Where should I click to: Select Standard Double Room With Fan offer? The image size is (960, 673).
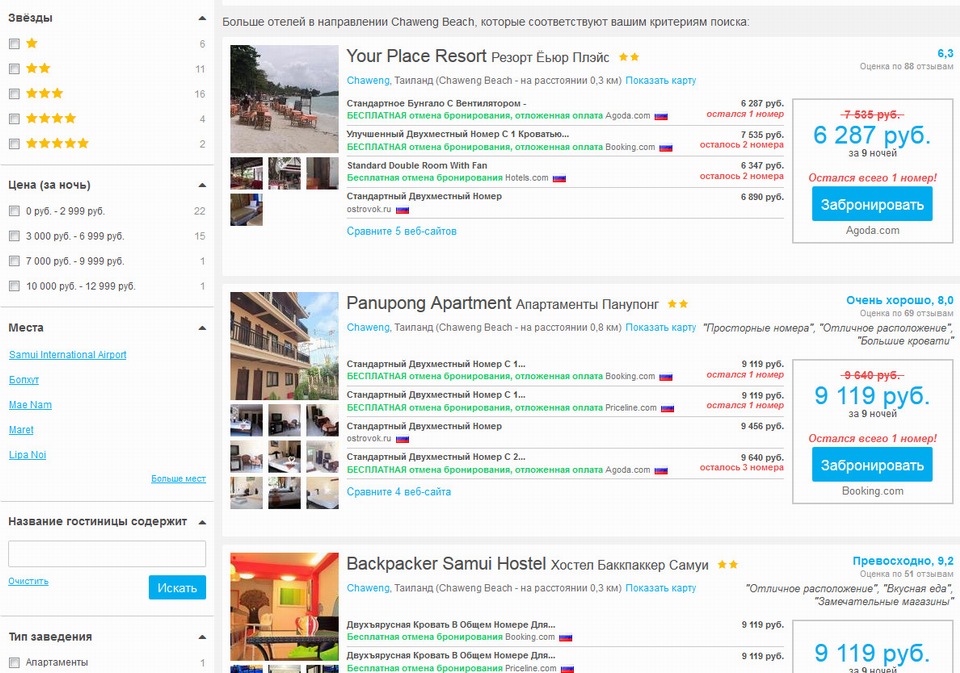(417, 165)
